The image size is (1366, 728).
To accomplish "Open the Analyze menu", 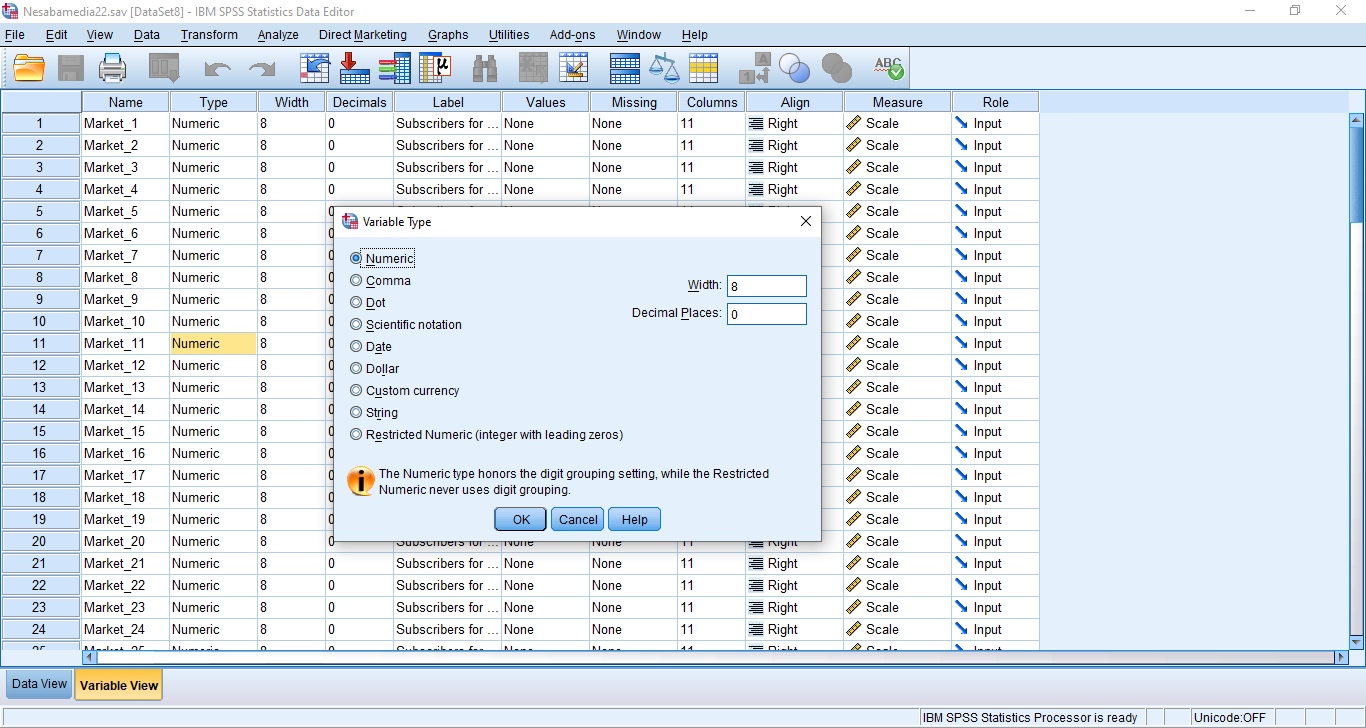I will click(277, 35).
